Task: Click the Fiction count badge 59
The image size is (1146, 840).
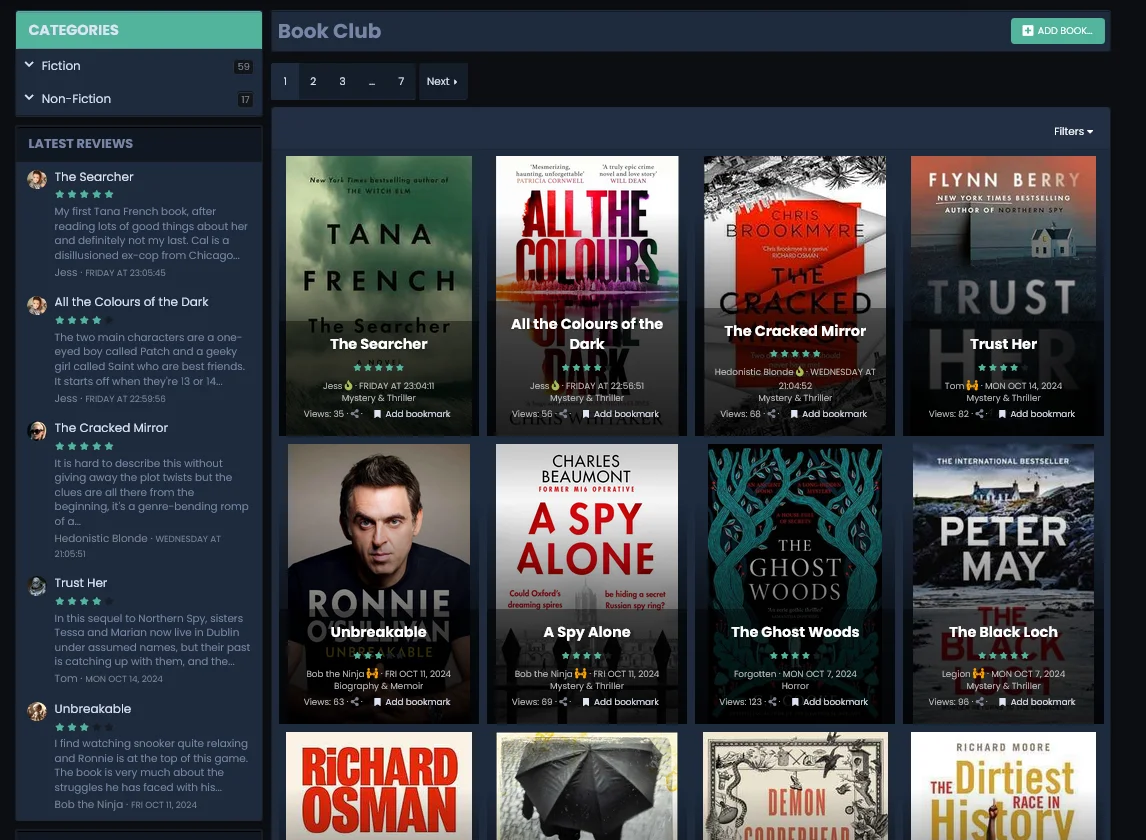Action: [243, 67]
